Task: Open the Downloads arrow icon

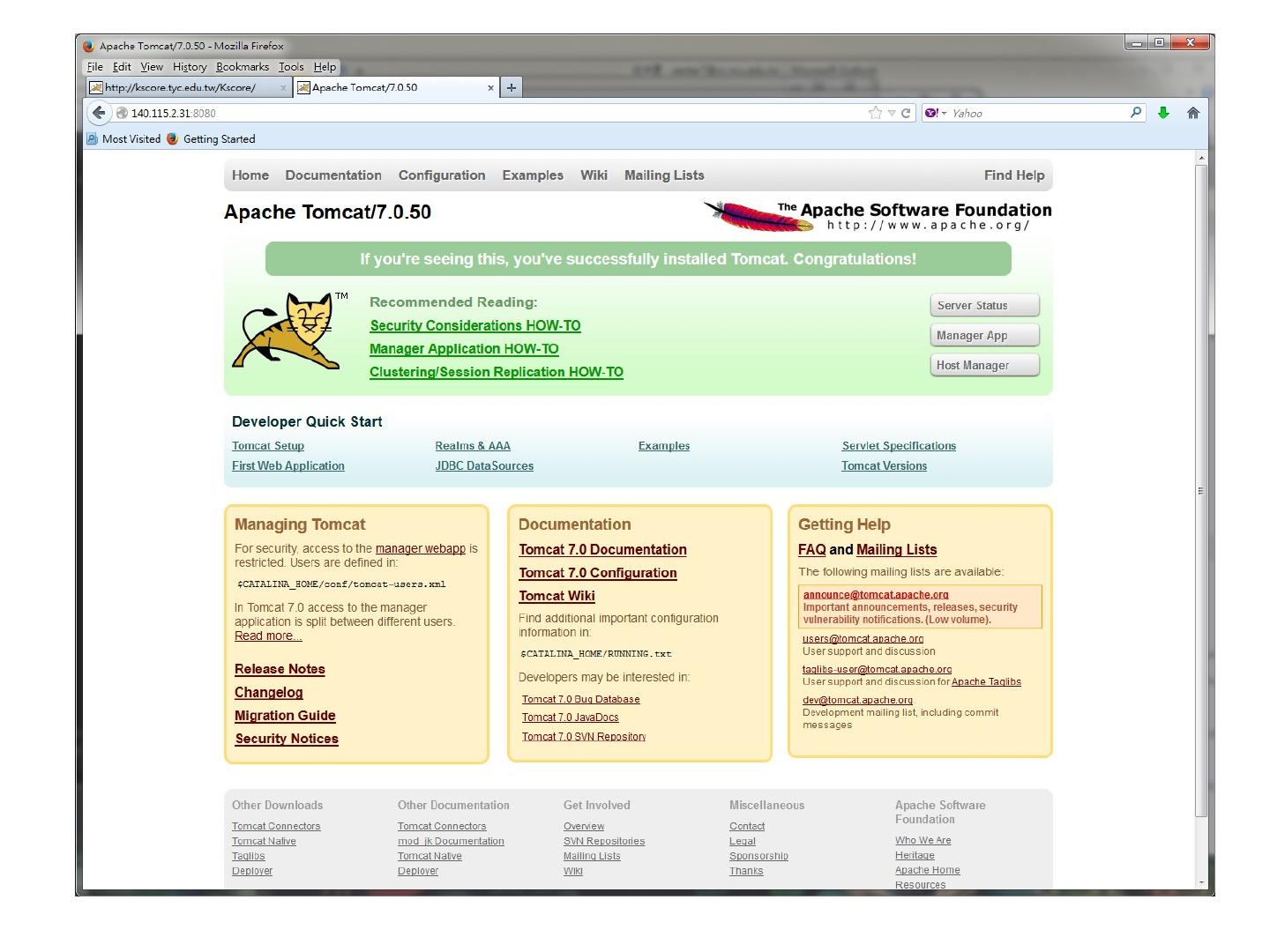Action: (x=1163, y=113)
